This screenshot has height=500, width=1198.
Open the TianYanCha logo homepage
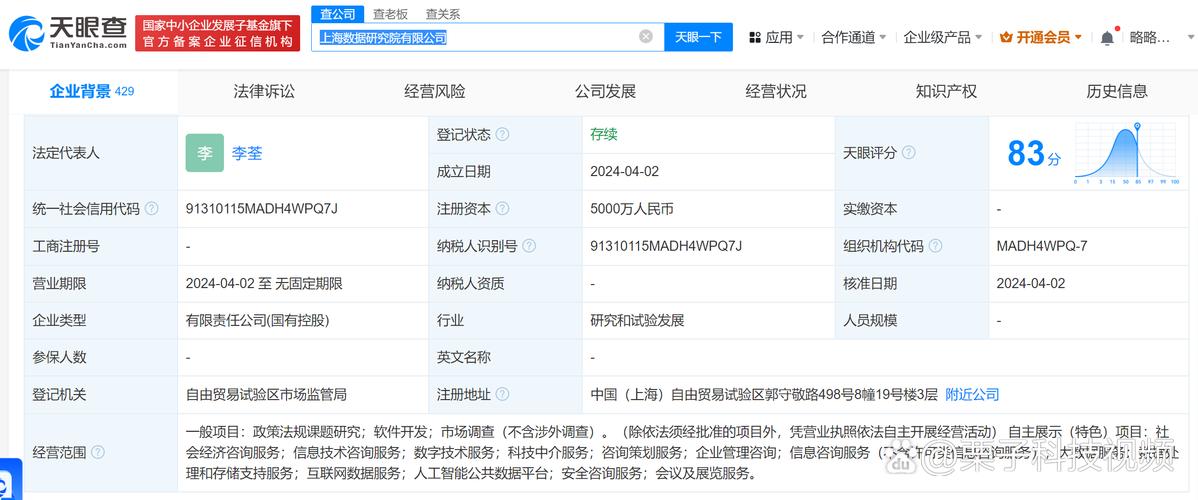click(68, 34)
